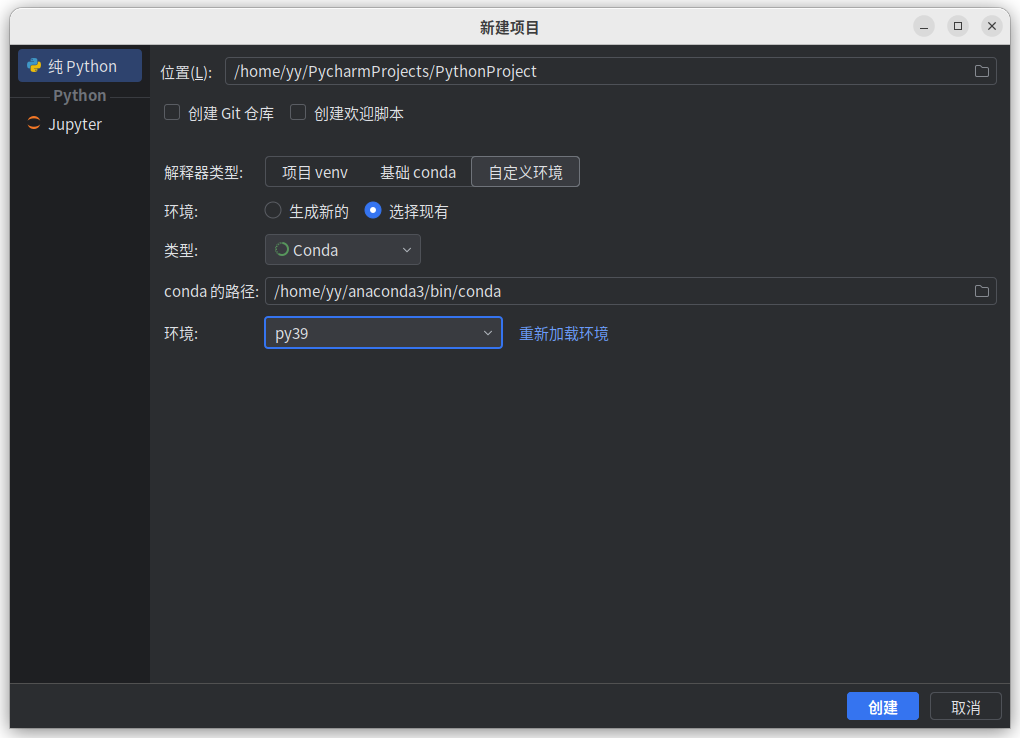Open the Conda type dropdown
Image resolution: width=1020 pixels, height=738 pixels.
pyautogui.click(x=343, y=250)
